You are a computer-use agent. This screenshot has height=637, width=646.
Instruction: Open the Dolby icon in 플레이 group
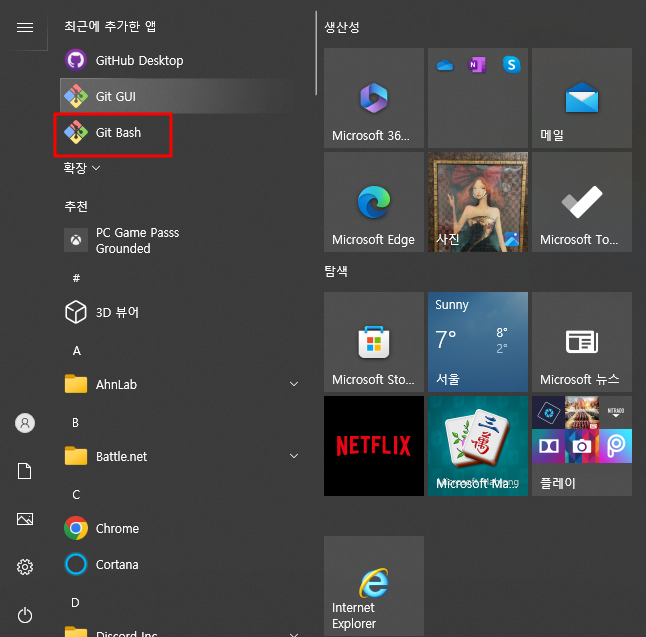tap(548, 446)
